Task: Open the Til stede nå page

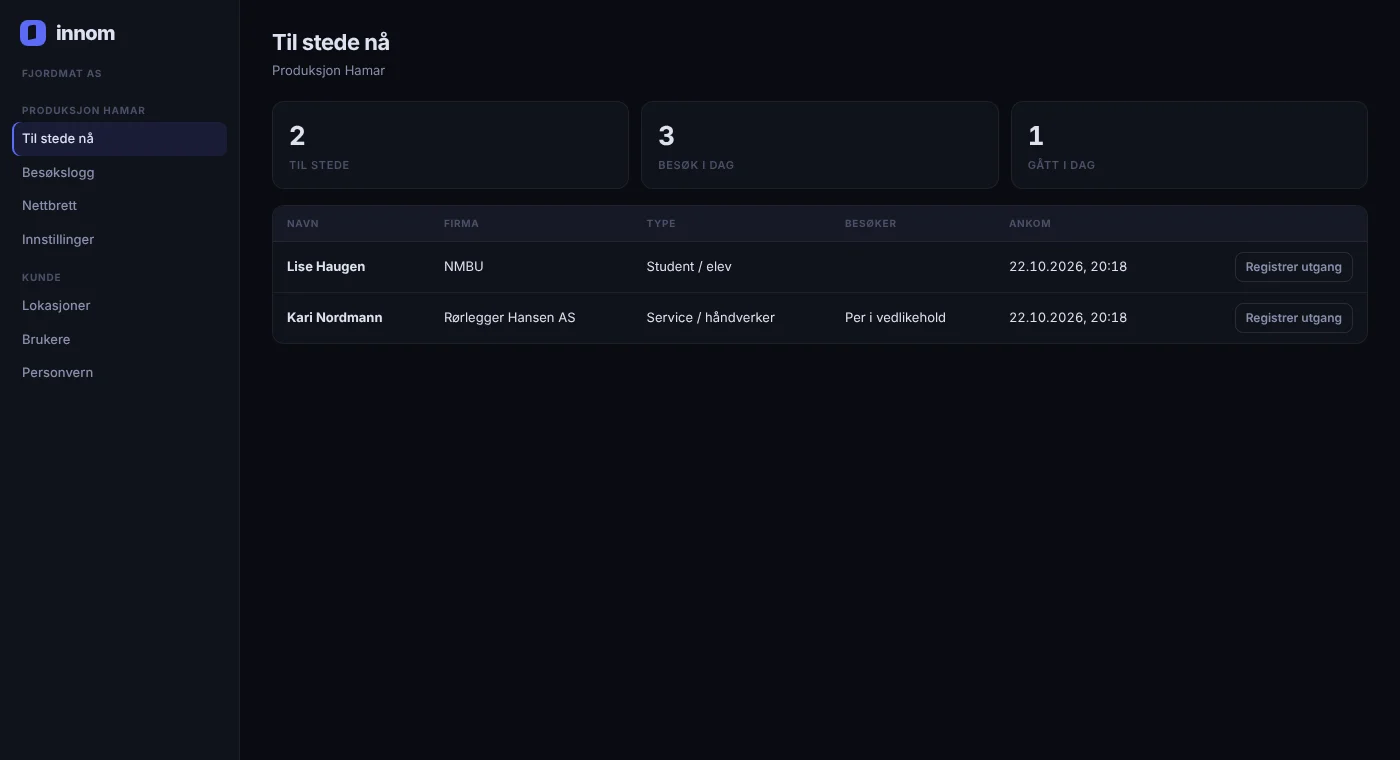Action: pos(119,139)
